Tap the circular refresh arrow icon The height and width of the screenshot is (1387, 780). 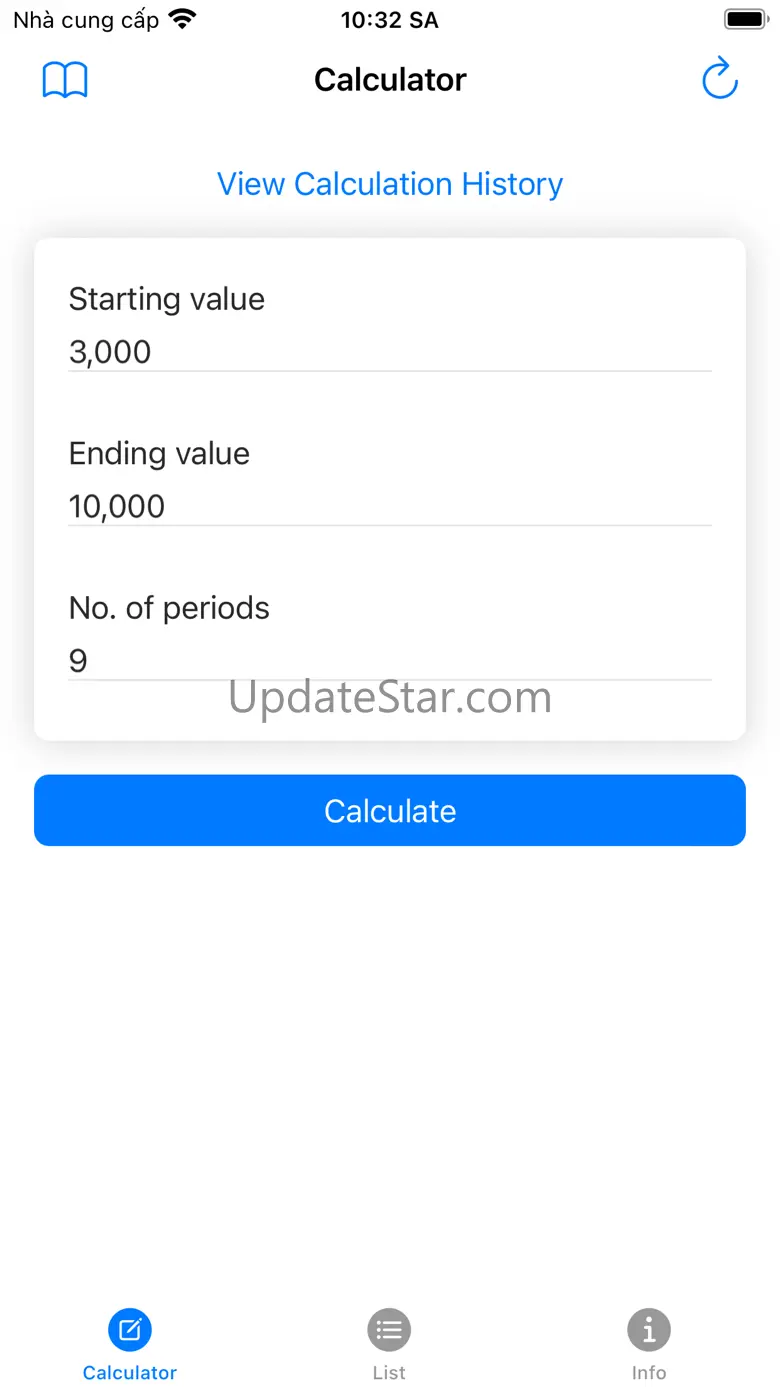click(719, 79)
